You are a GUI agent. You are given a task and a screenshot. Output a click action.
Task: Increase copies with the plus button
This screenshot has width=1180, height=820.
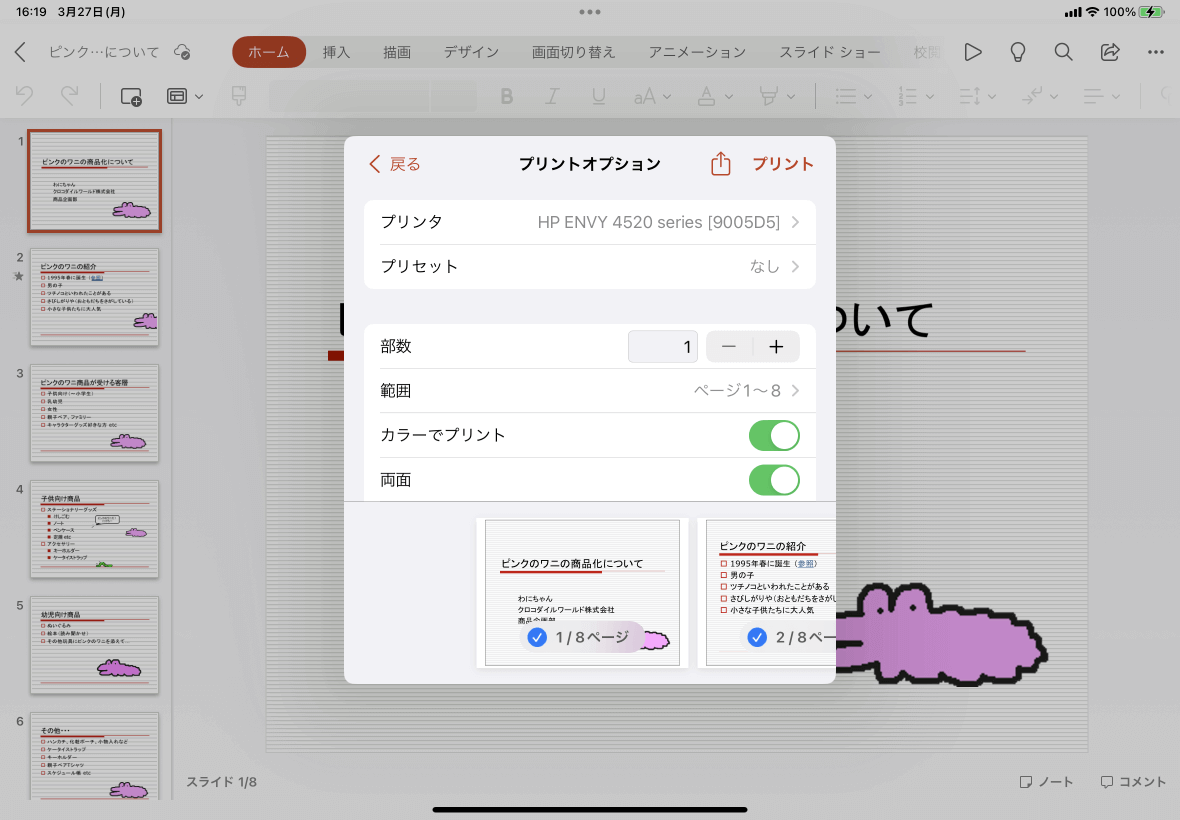(776, 347)
